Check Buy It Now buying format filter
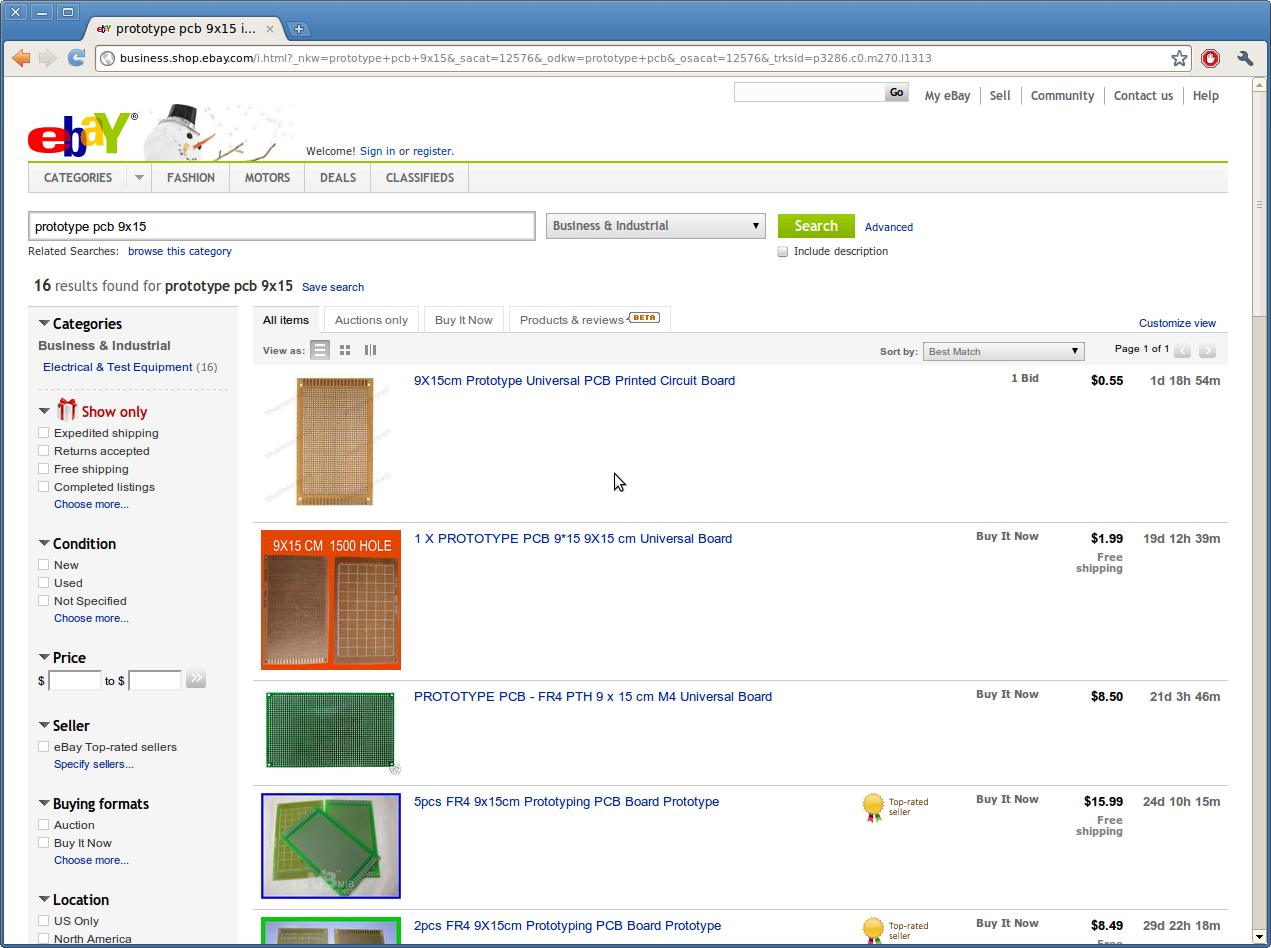1271x948 pixels. click(43, 843)
